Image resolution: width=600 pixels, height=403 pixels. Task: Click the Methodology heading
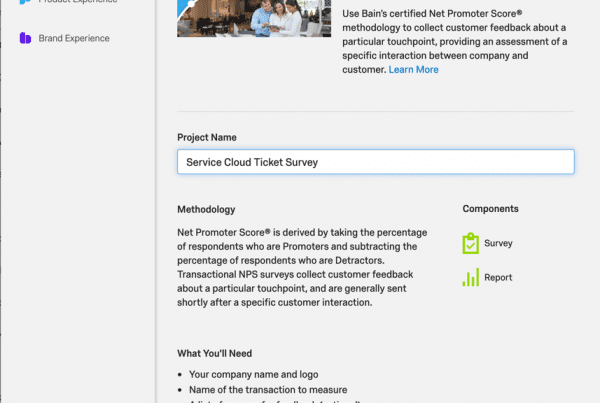click(x=206, y=209)
